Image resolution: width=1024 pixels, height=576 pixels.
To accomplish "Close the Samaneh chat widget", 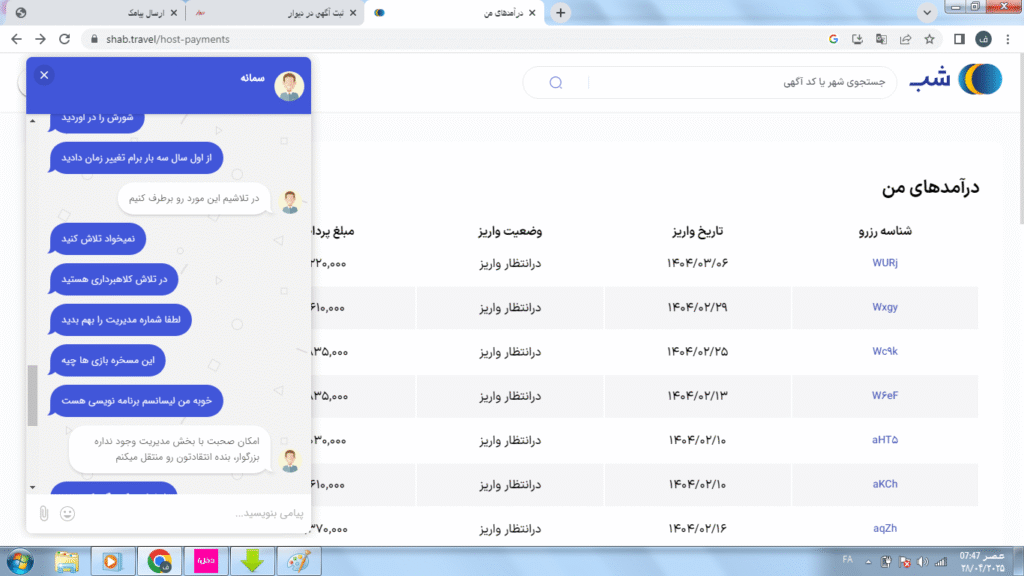I will coord(44,76).
